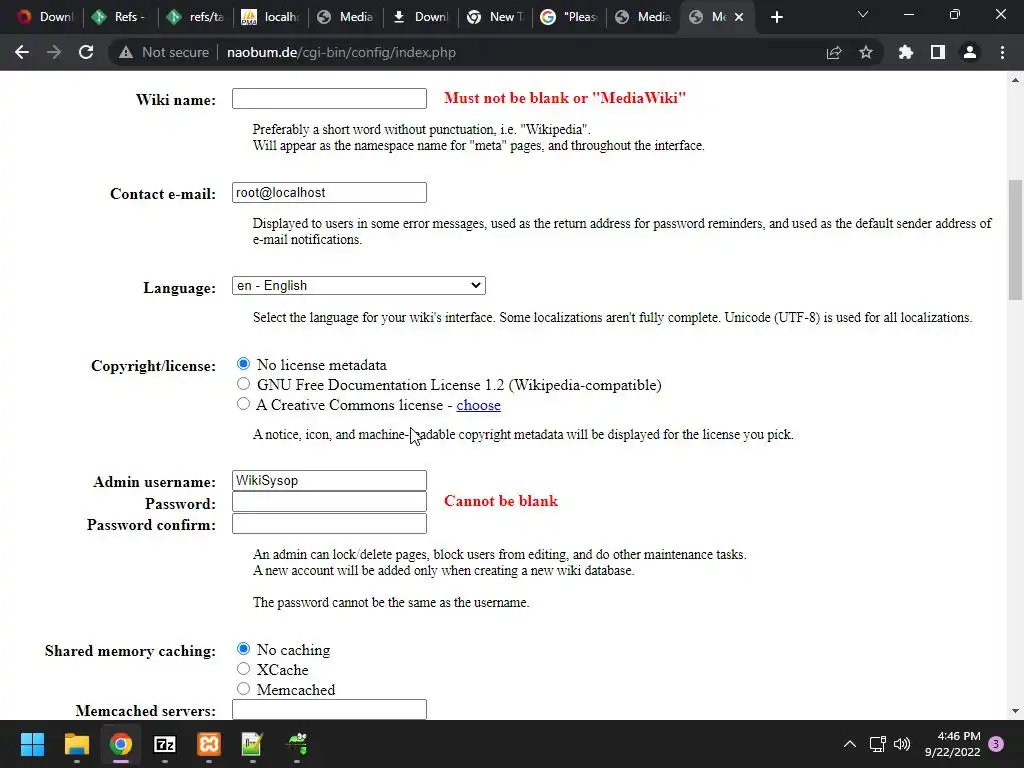Screen dimensions: 1024x768
Task: Open the notification count badge
Action: point(996,744)
